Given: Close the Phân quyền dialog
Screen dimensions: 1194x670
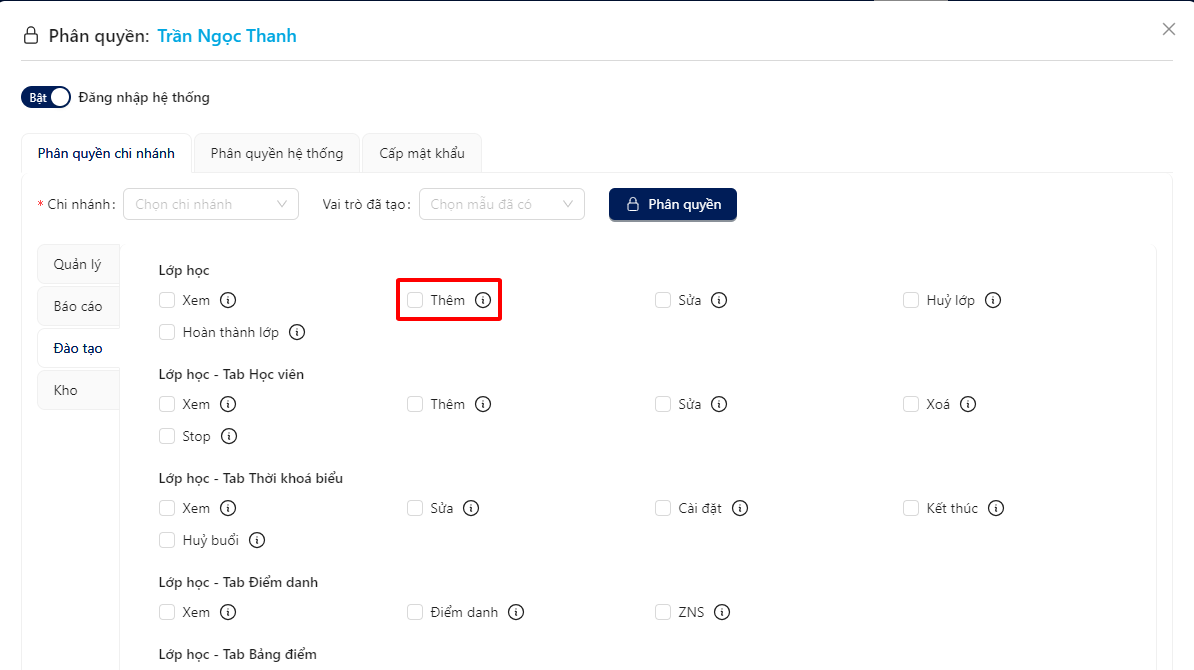Looking at the screenshot, I should pos(1169,29).
